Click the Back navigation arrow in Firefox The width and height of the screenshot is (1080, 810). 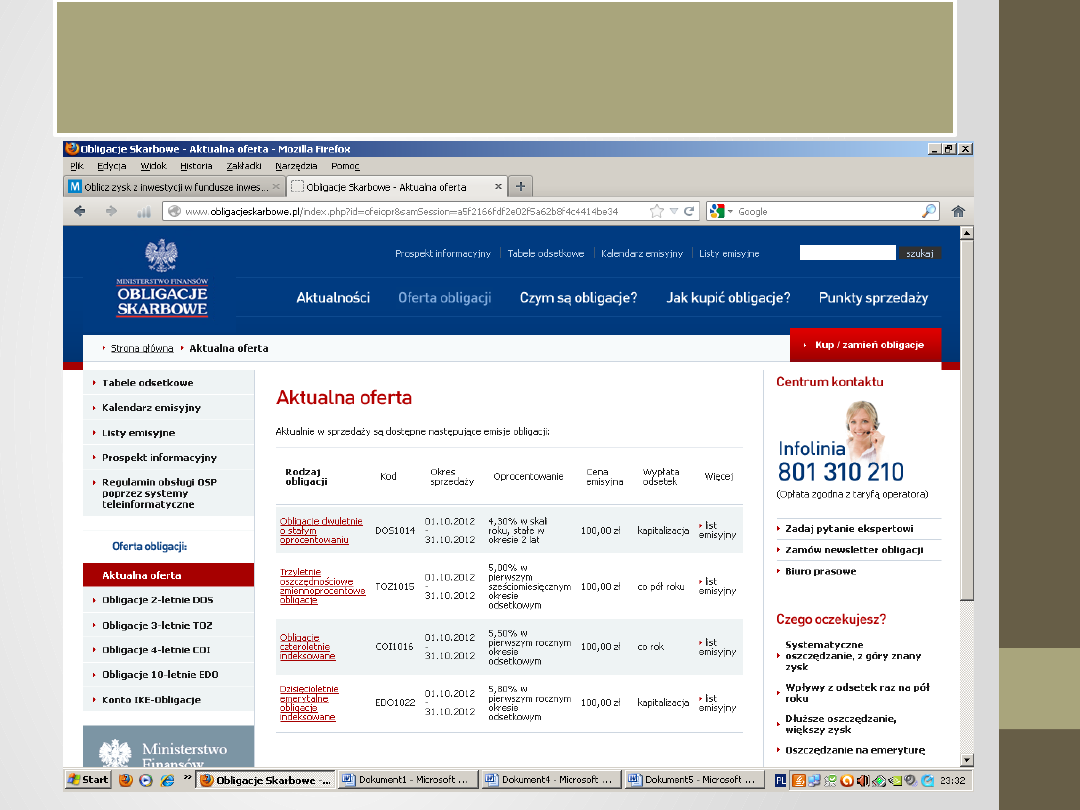click(78, 210)
